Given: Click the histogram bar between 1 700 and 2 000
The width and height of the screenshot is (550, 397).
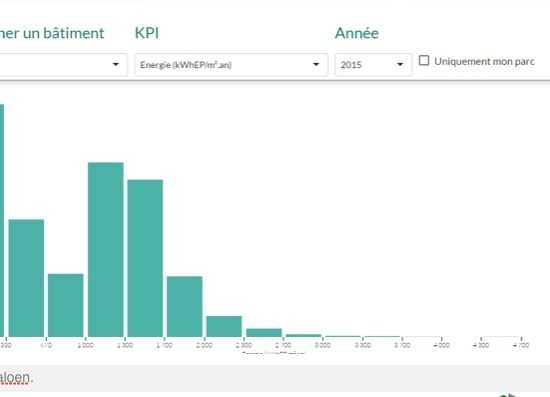Looking at the screenshot, I should 185,307.
